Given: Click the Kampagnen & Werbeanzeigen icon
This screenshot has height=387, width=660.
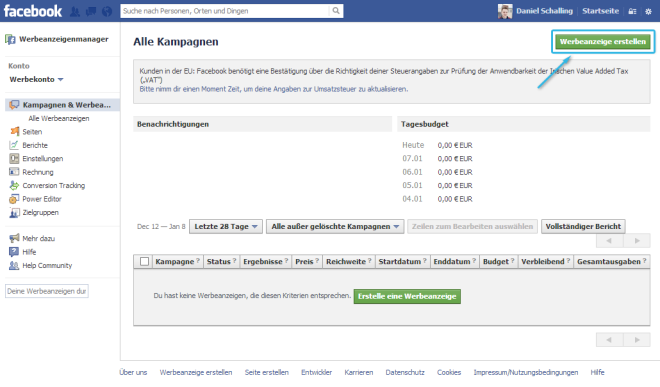Looking at the screenshot, I should (x=14, y=104).
